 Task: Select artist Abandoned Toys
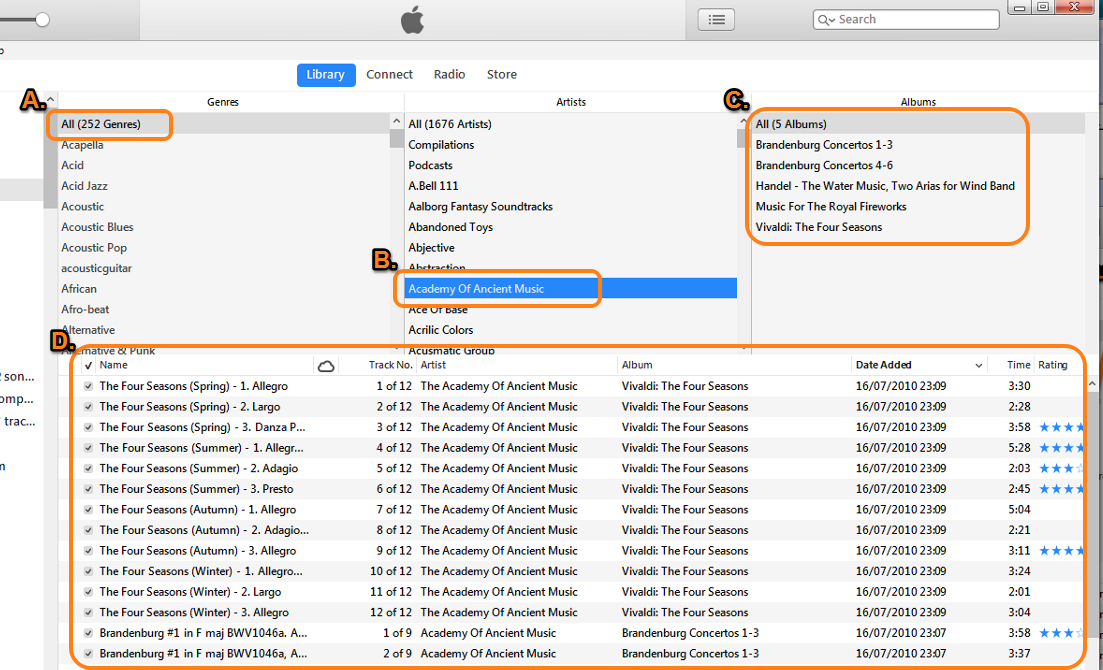tap(570, 227)
